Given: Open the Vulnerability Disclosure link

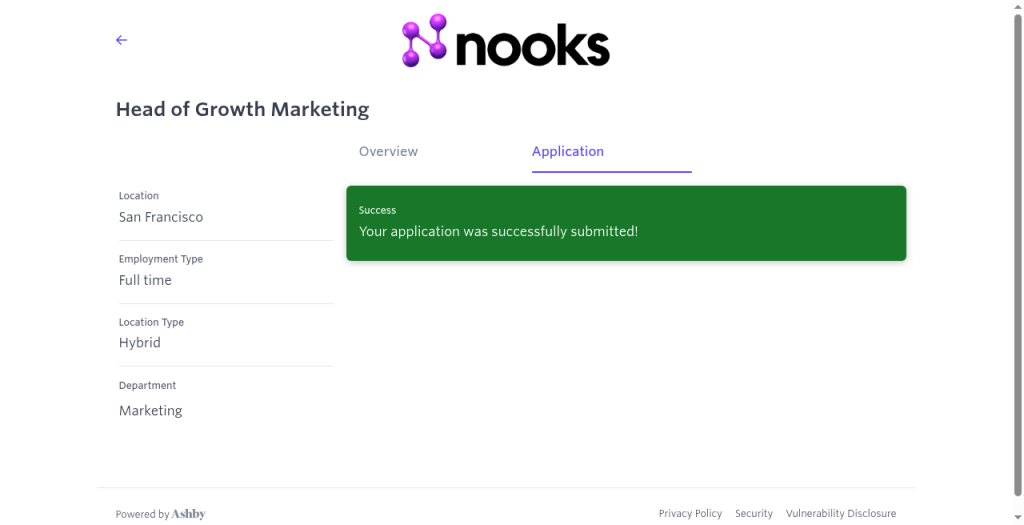Looking at the screenshot, I should tap(840, 514).
